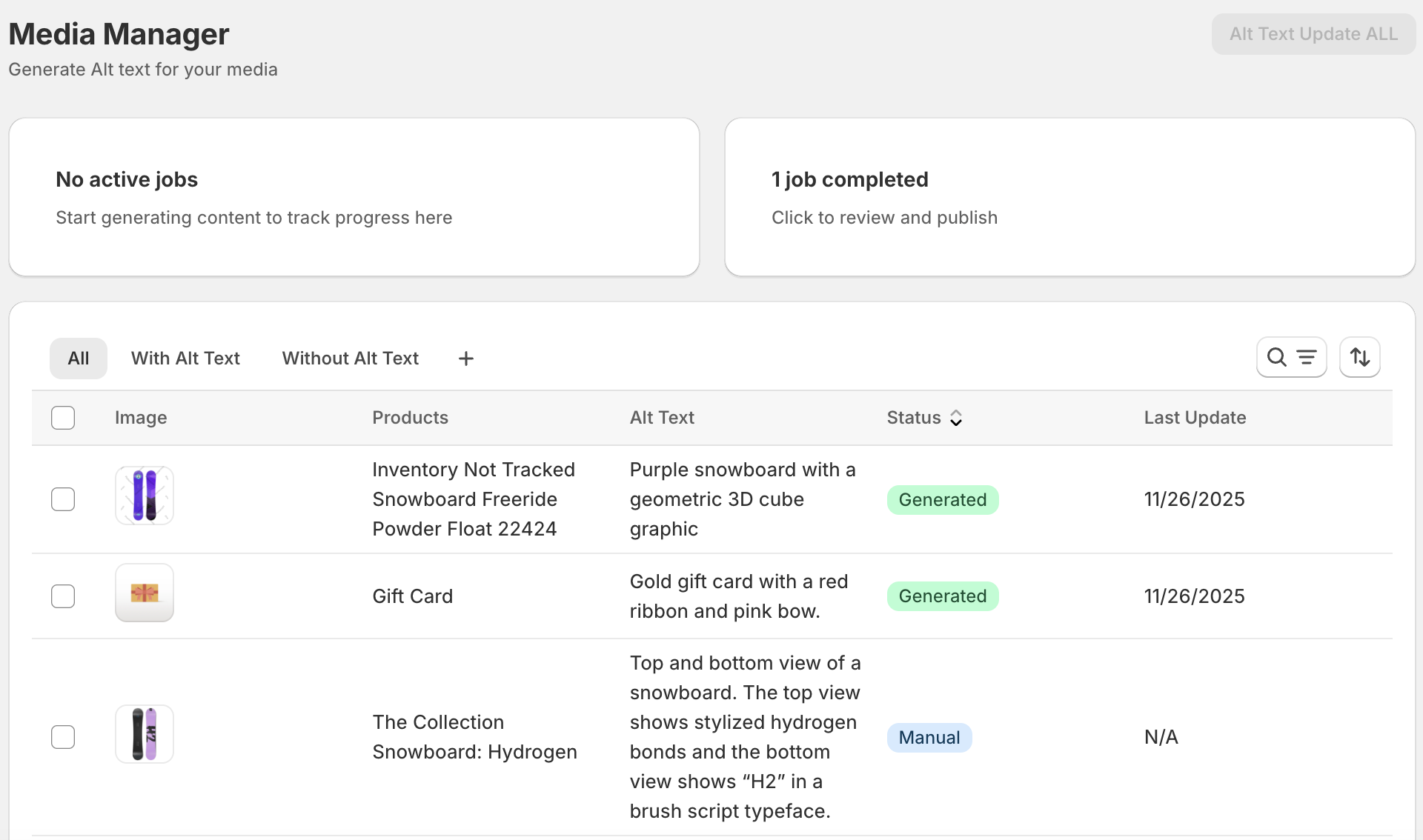This screenshot has width=1423, height=840.
Task: Switch to Without Alt Text tab
Action: tap(350, 359)
